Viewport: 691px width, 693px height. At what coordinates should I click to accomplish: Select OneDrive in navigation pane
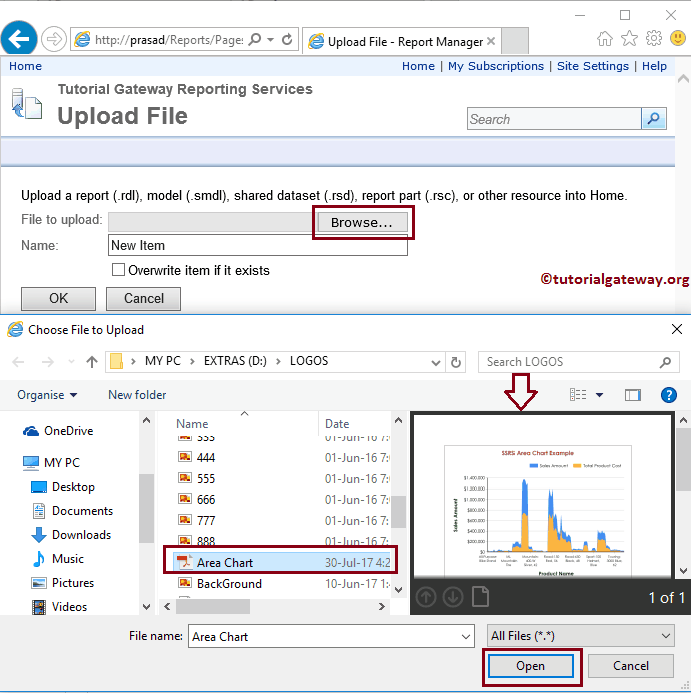pyautogui.click(x=57, y=431)
